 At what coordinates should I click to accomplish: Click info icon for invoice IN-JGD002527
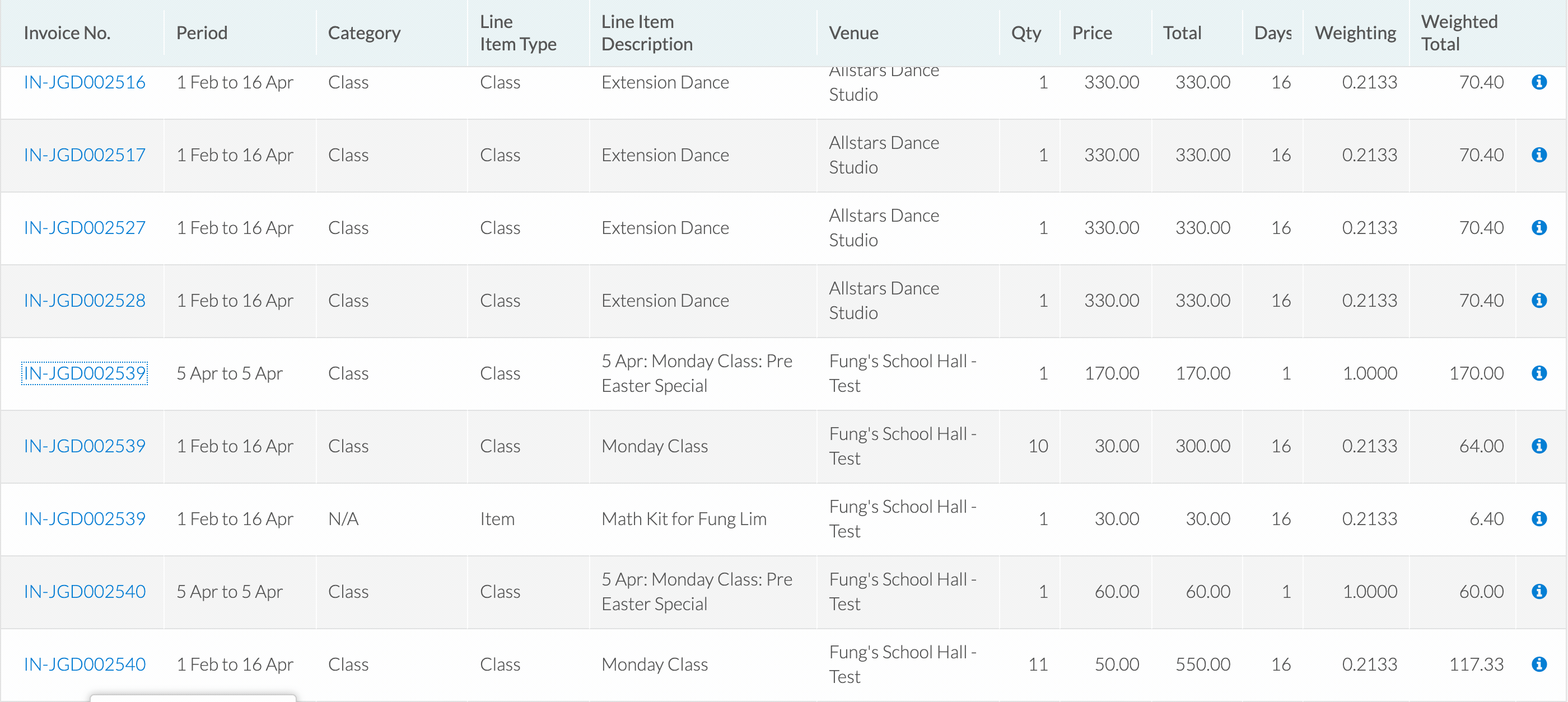(1539, 227)
